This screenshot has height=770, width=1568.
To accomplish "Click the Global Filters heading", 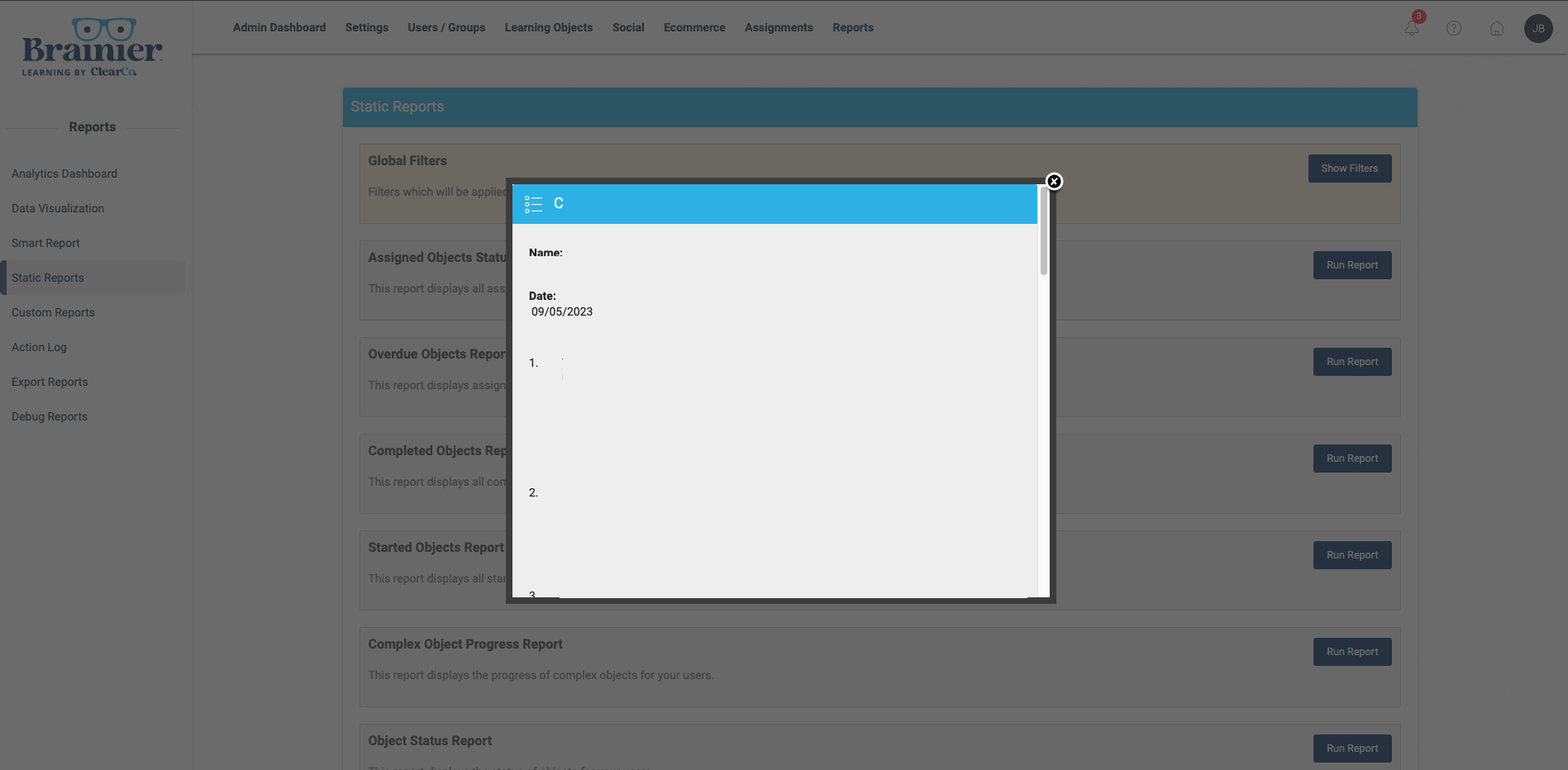I will tap(407, 161).
